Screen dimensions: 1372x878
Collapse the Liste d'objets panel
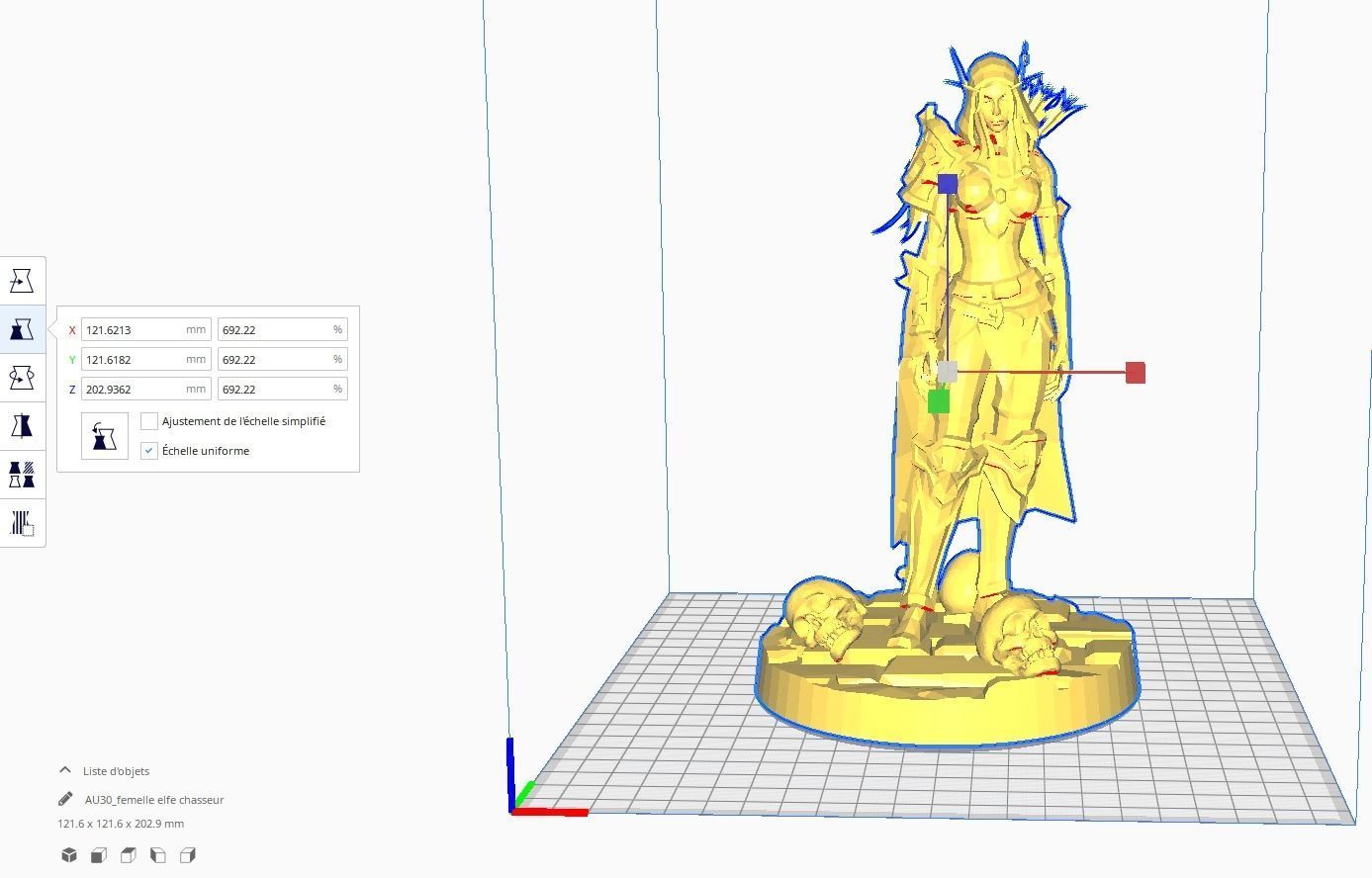65,770
